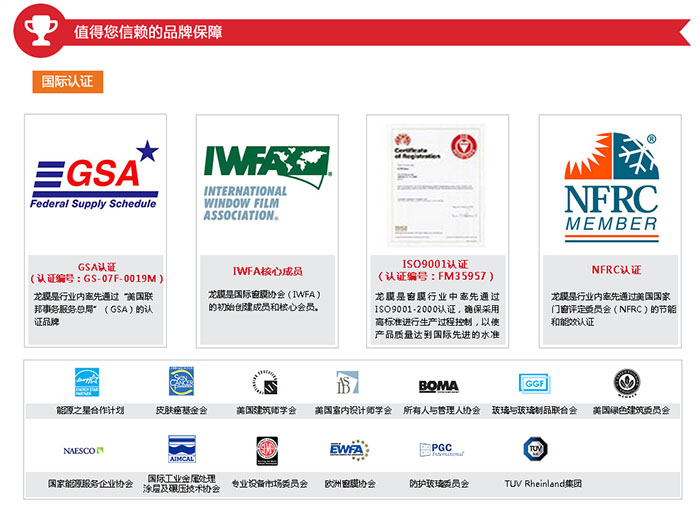The image size is (700, 508).
Task: Click the IWFA International Window Film Association logo
Action: pyautogui.click(x=267, y=183)
